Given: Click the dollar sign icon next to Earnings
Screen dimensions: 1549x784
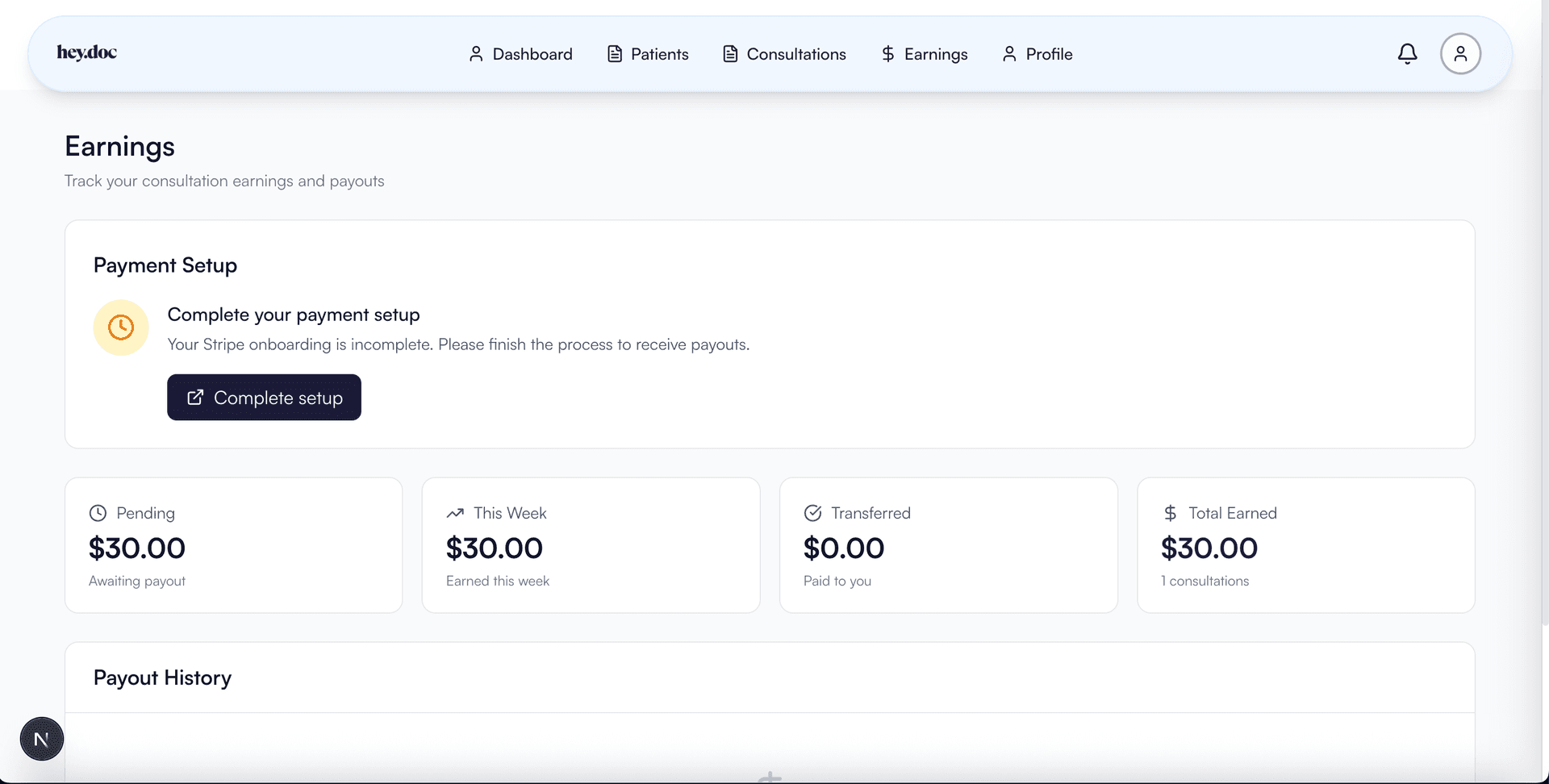Looking at the screenshot, I should [887, 53].
